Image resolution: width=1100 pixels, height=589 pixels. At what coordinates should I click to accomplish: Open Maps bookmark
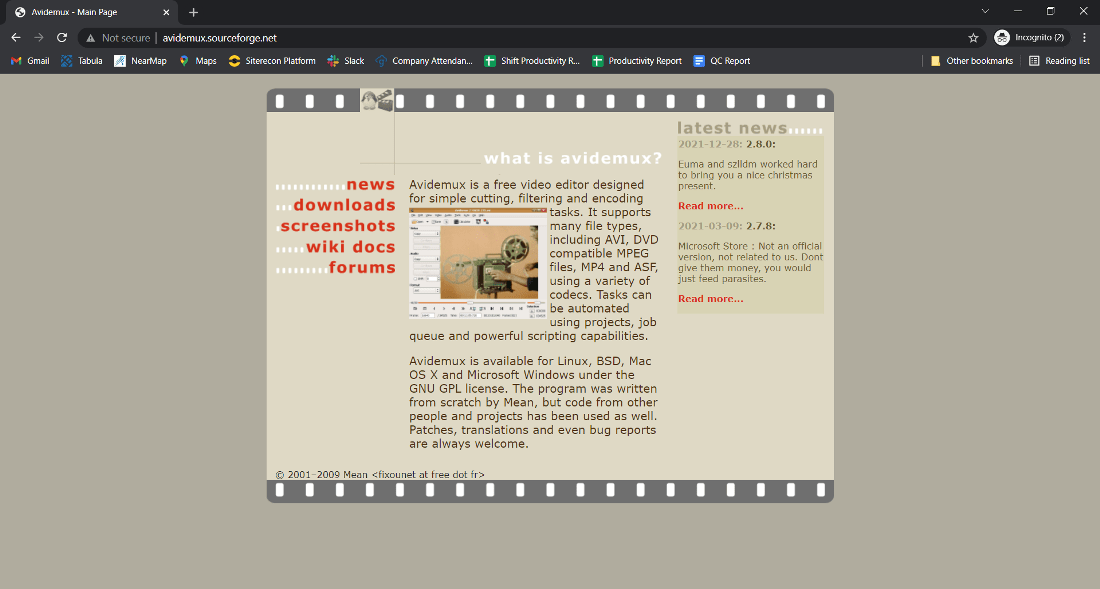(x=198, y=61)
